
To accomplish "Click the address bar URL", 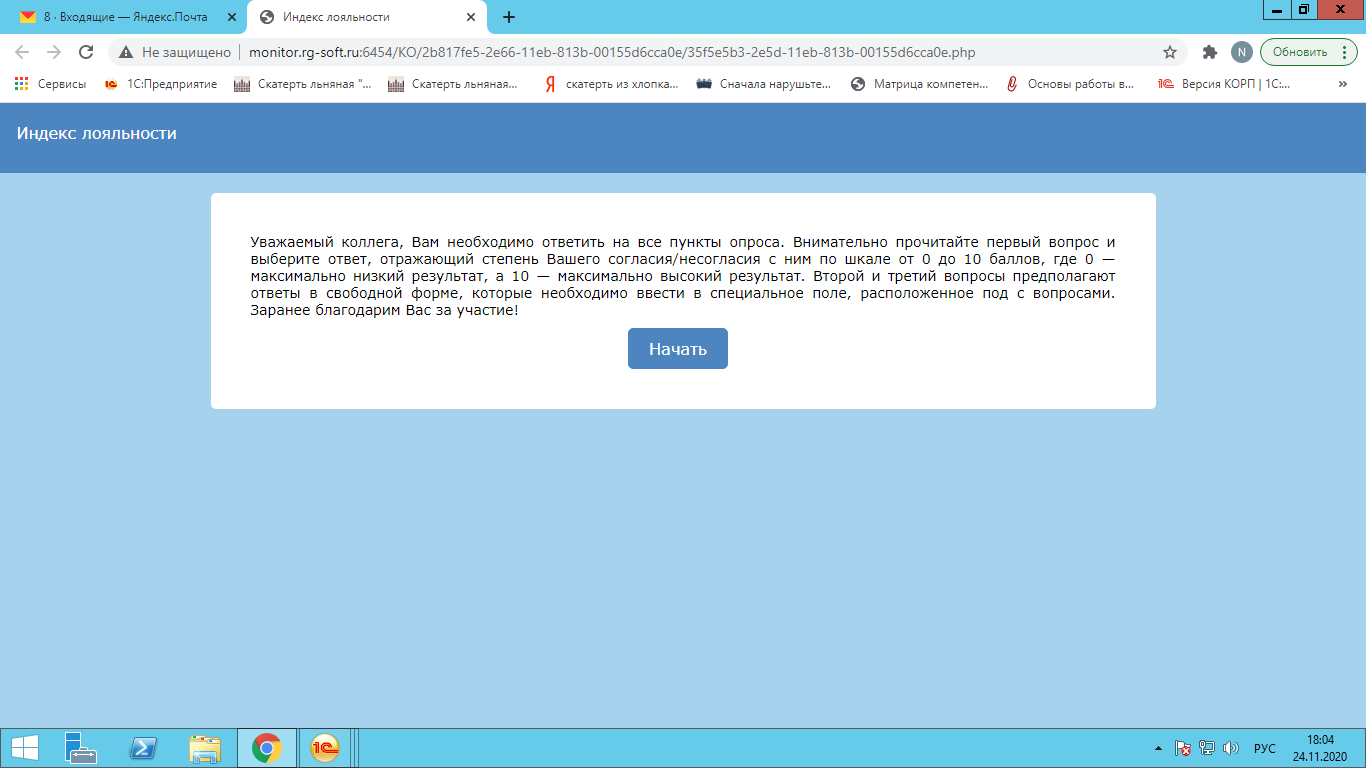I will click(x=612, y=52).
